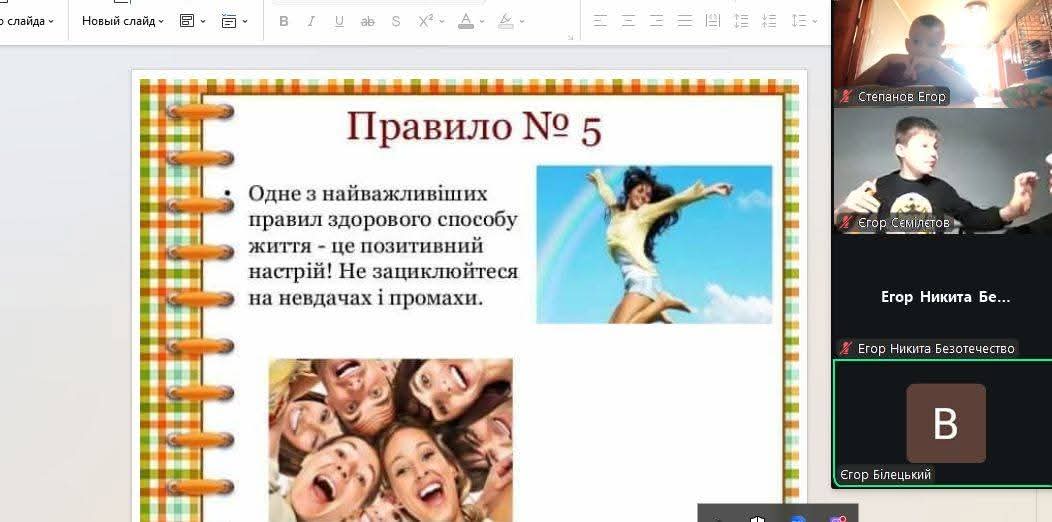Screen dimensions: 1052x522
Task: Click the Єгор Білецький participant tile
Action: click(943, 423)
